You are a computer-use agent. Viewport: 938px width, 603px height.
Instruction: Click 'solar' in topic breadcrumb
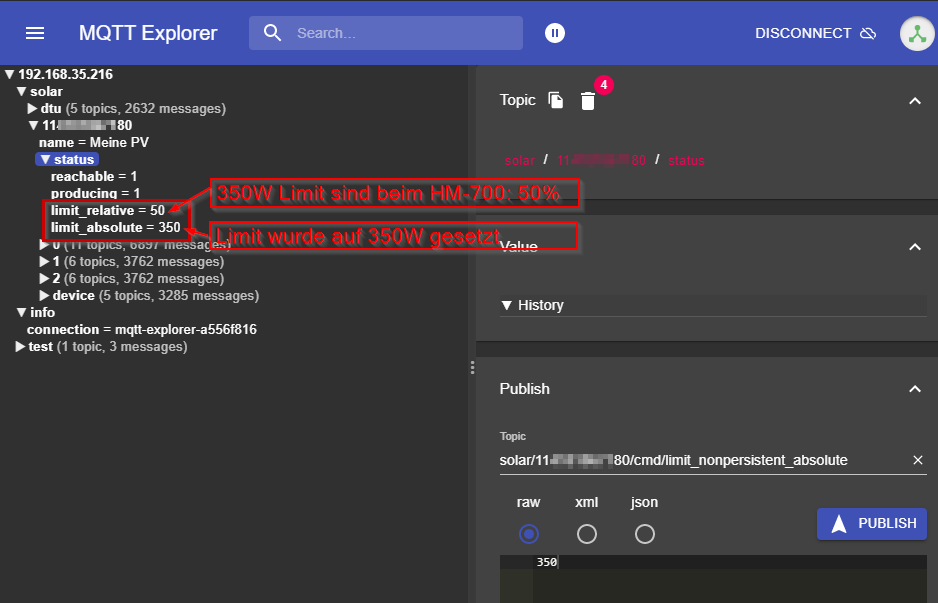[x=520, y=160]
